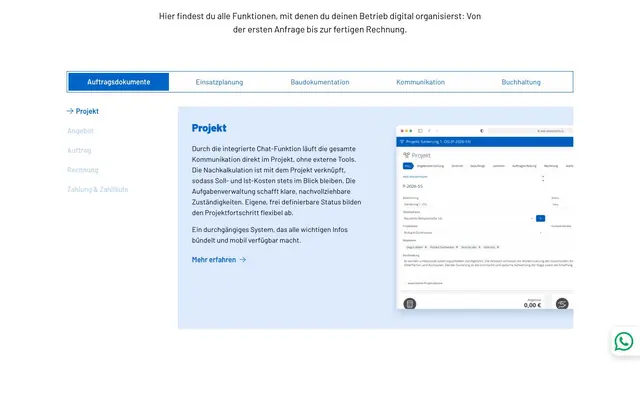
Task: Click the paragraph starting "Durch die integrierte Chat-Funktion"
Action: pyautogui.click(x=277, y=180)
